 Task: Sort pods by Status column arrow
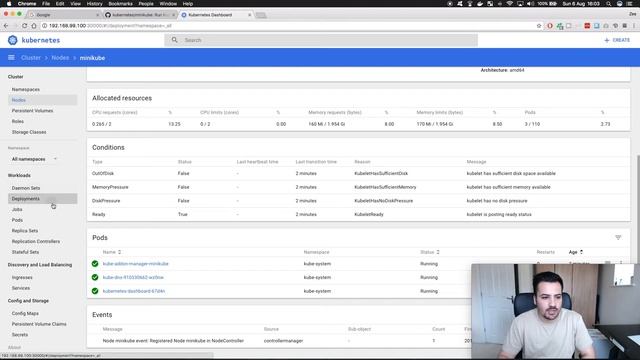pos(438,252)
